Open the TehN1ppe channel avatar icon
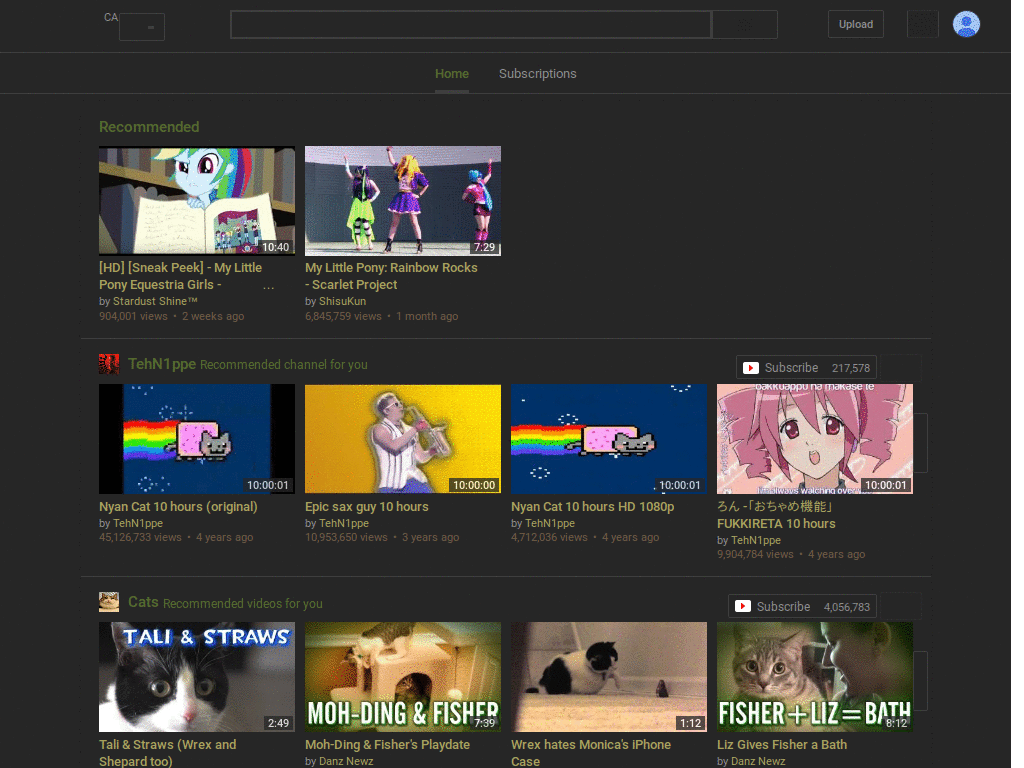 (109, 364)
